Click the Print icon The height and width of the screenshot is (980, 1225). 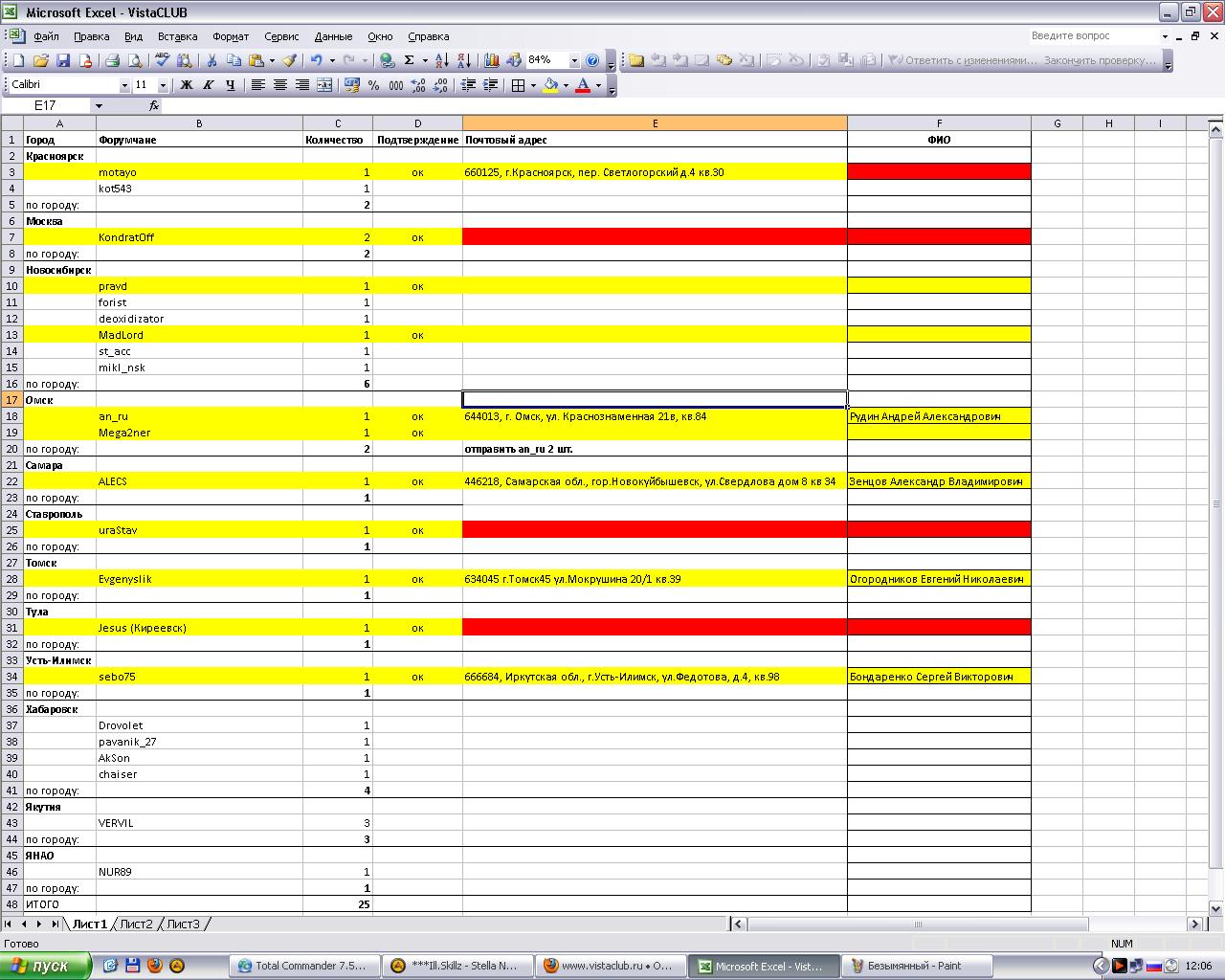click(x=112, y=60)
